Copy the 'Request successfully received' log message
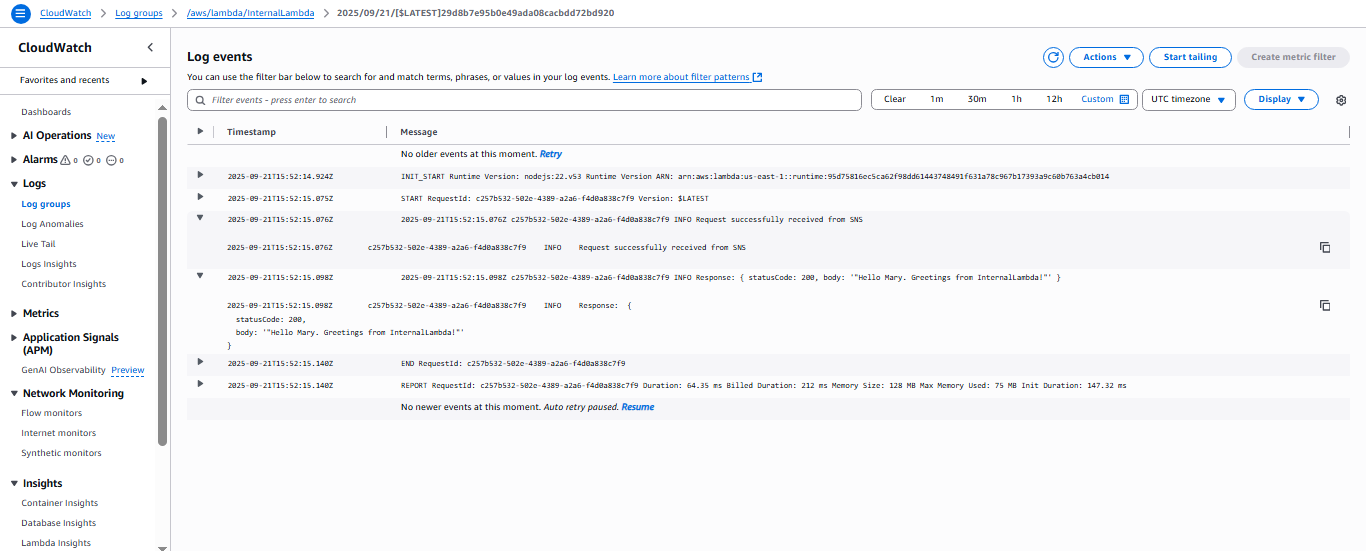 1325,247
